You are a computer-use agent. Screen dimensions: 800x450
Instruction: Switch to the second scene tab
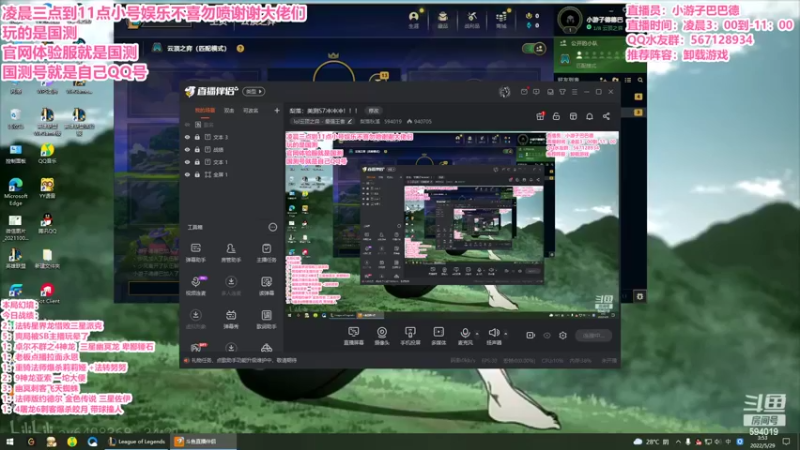[x=229, y=111]
